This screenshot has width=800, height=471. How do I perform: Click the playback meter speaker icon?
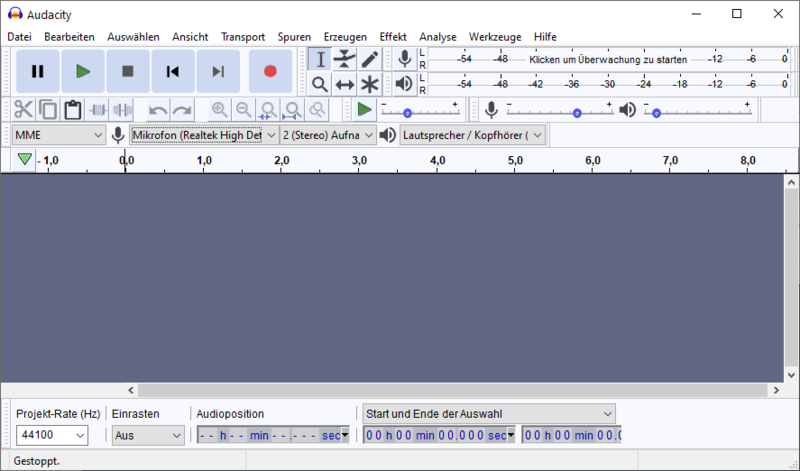pos(405,84)
